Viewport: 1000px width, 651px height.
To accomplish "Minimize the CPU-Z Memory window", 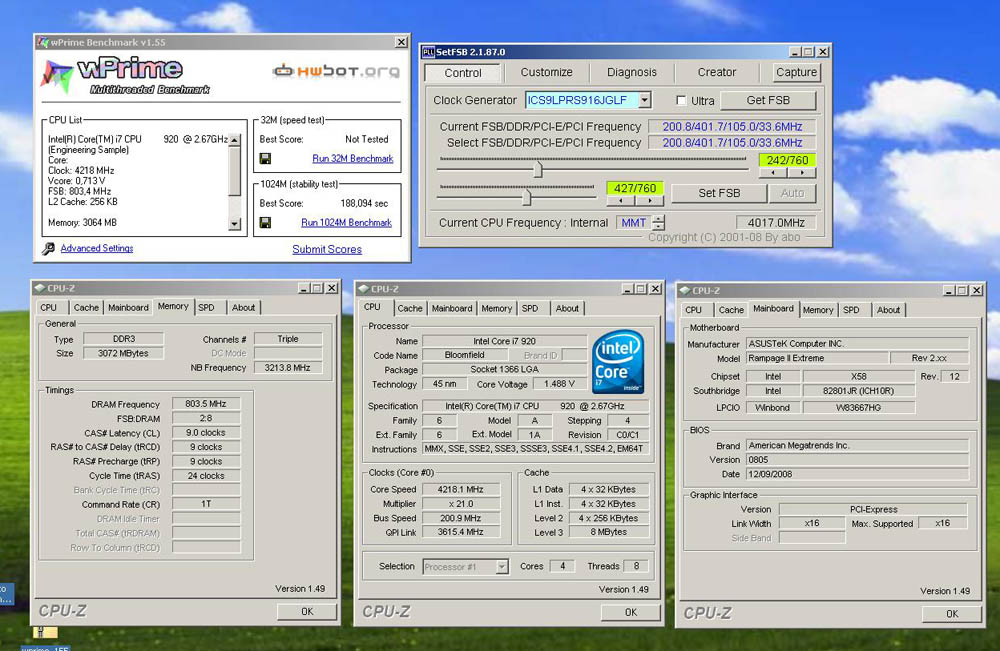I will [304, 288].
